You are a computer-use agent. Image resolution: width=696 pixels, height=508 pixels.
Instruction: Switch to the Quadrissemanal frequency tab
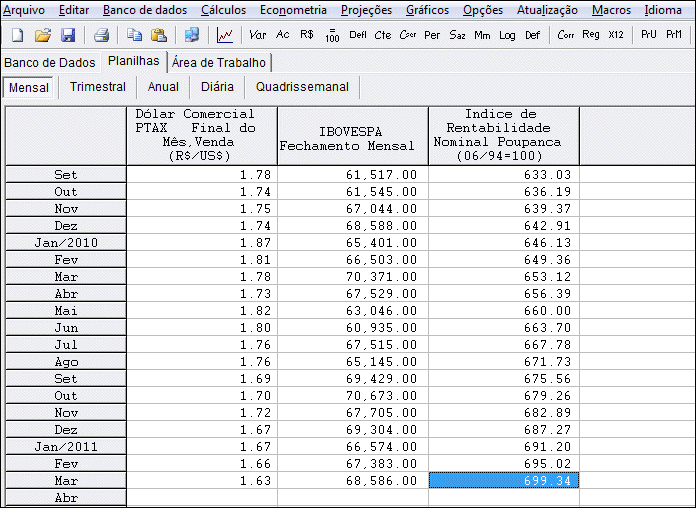coord(302,87)
